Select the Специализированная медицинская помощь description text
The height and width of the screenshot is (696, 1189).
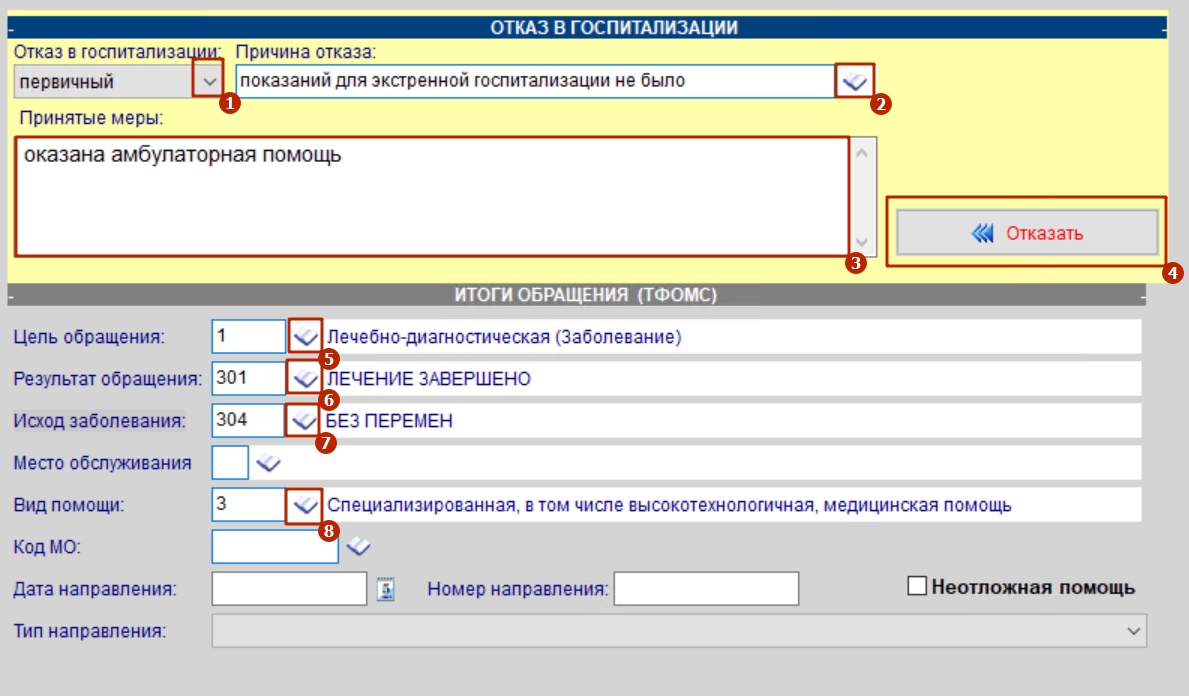click(x=670, y=505)
